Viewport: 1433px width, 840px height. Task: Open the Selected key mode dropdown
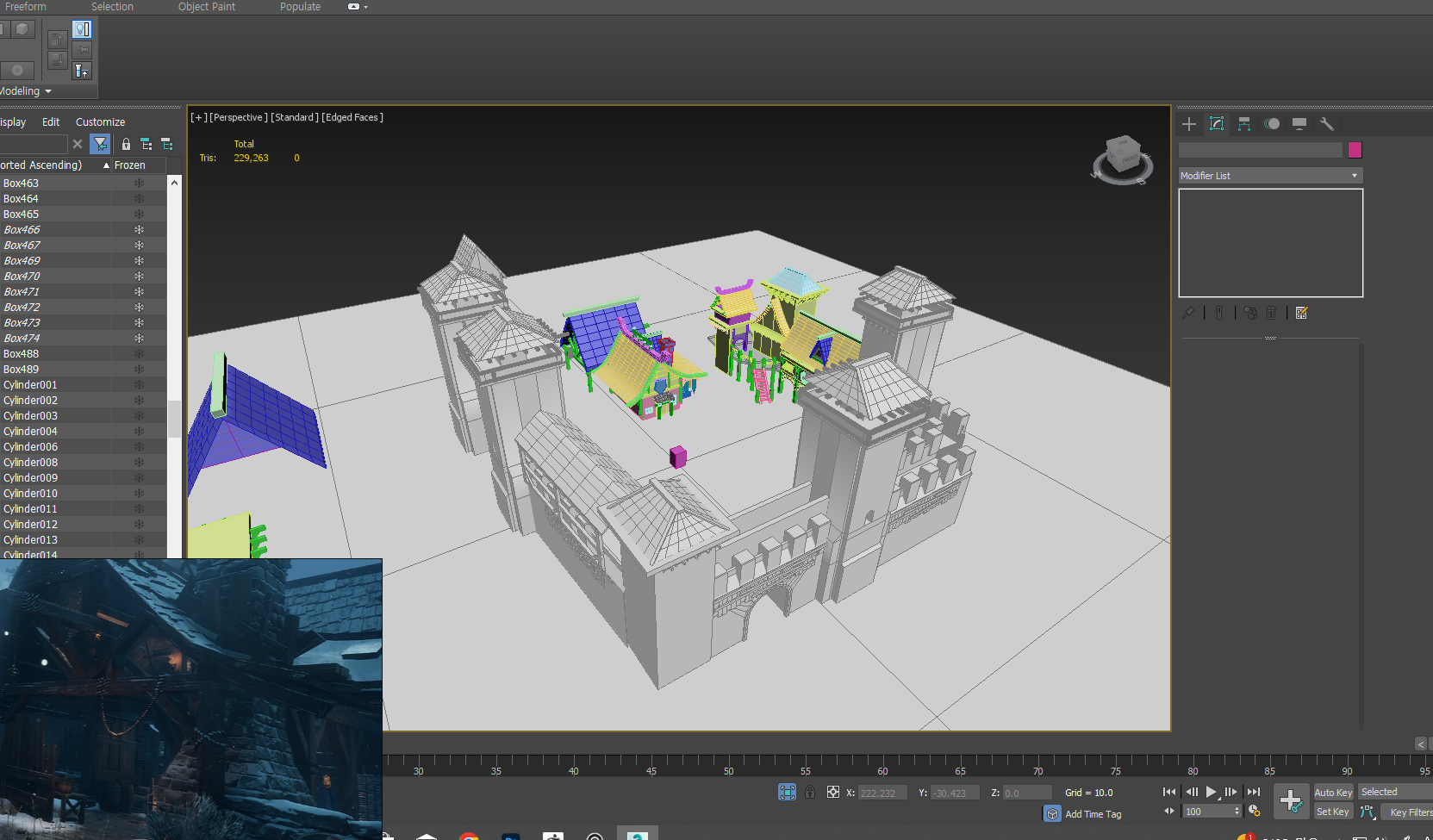(x=1395, y=792)
